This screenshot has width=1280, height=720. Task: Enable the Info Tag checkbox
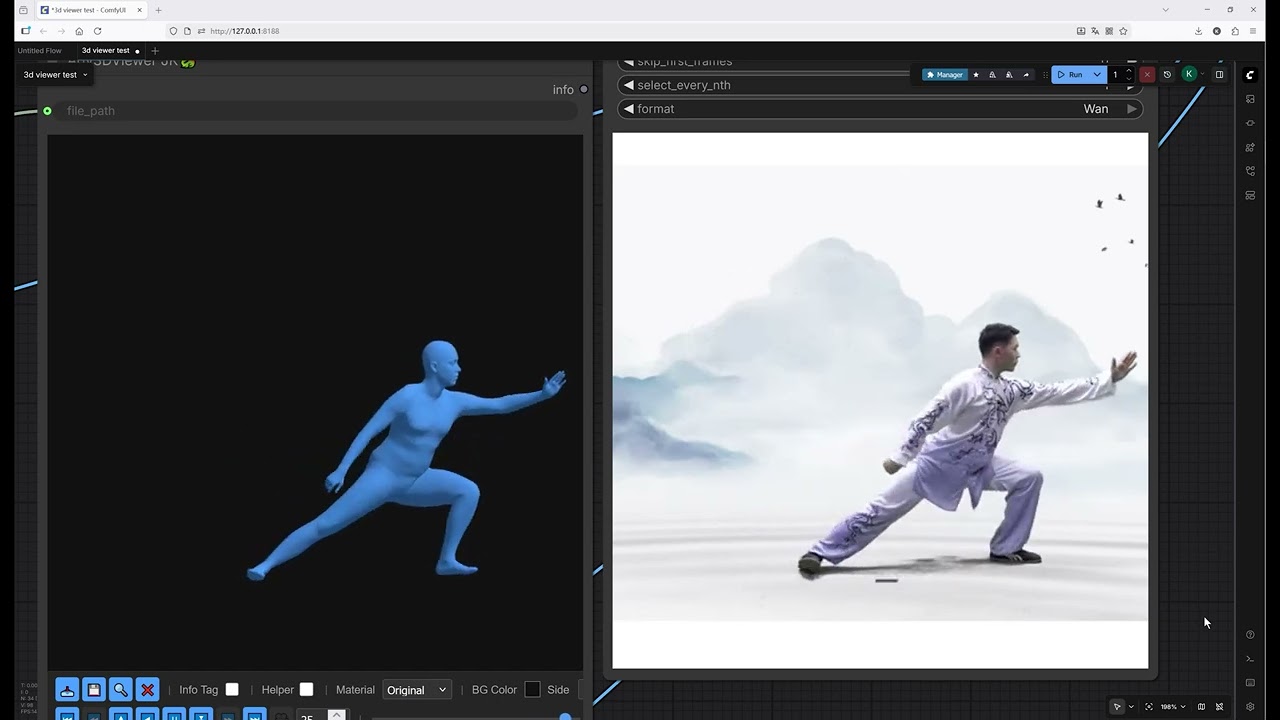pos(232,689)
